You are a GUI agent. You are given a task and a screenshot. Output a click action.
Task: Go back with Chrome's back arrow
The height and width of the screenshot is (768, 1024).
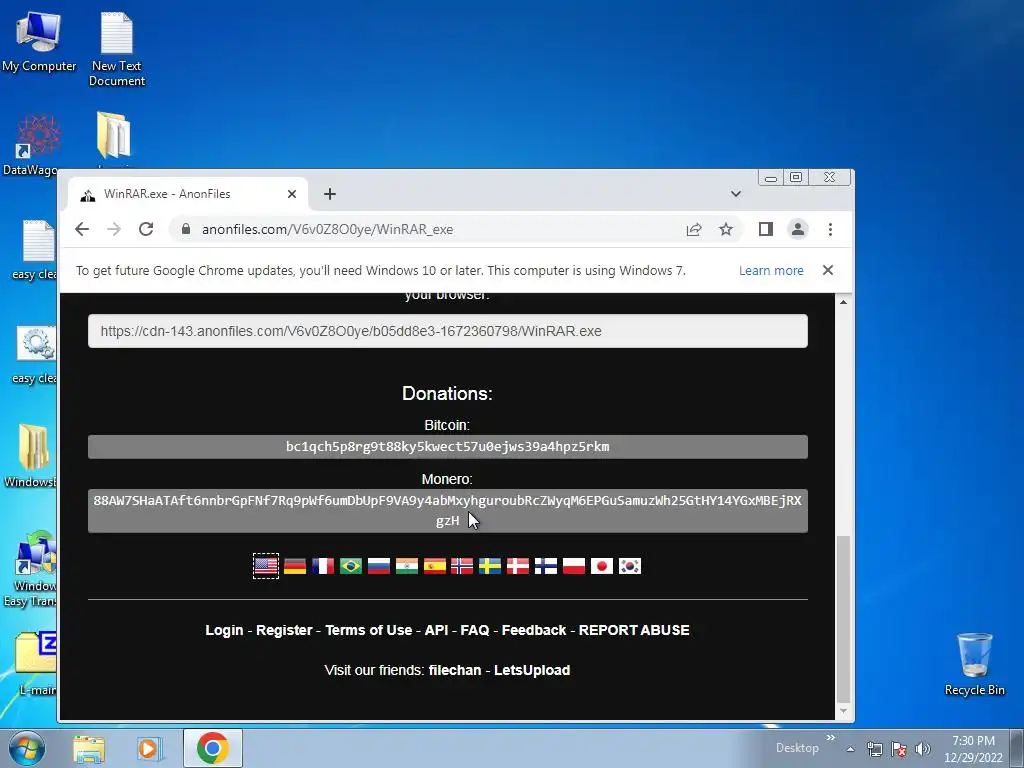click(82, 229)
